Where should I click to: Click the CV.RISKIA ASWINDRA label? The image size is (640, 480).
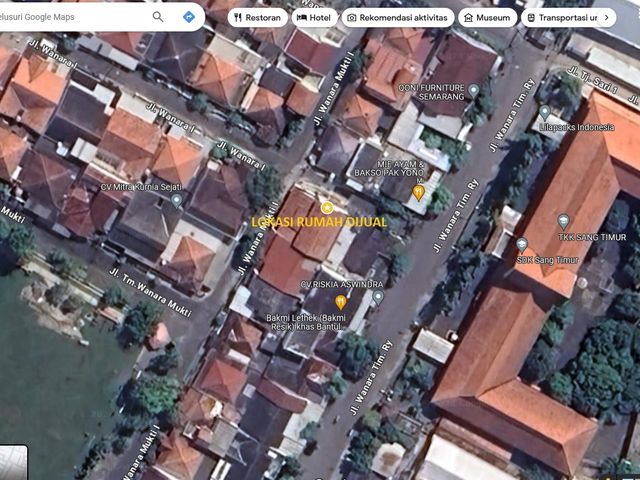pyautogui.click(x=342, y=284)
